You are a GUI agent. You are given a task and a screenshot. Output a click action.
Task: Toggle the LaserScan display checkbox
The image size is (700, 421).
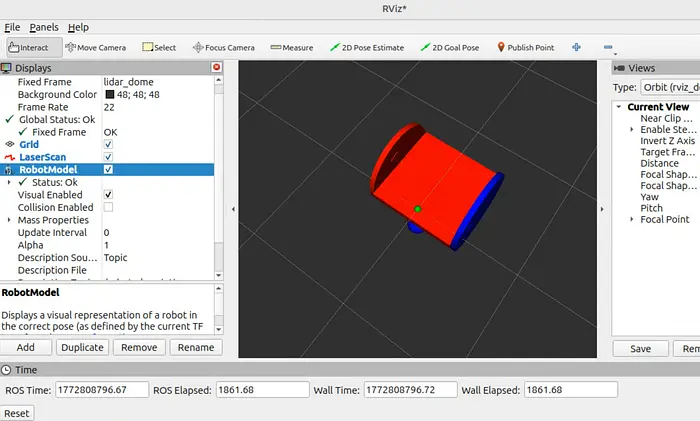tap(108, 157)
